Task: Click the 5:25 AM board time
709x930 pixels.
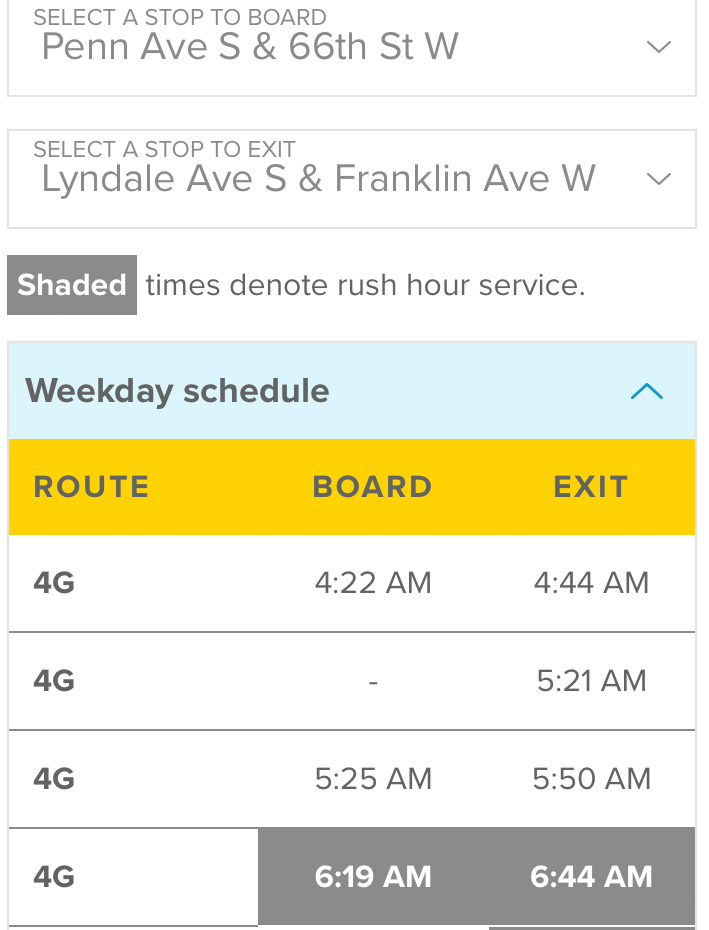Action: click(x=373, y=779)
